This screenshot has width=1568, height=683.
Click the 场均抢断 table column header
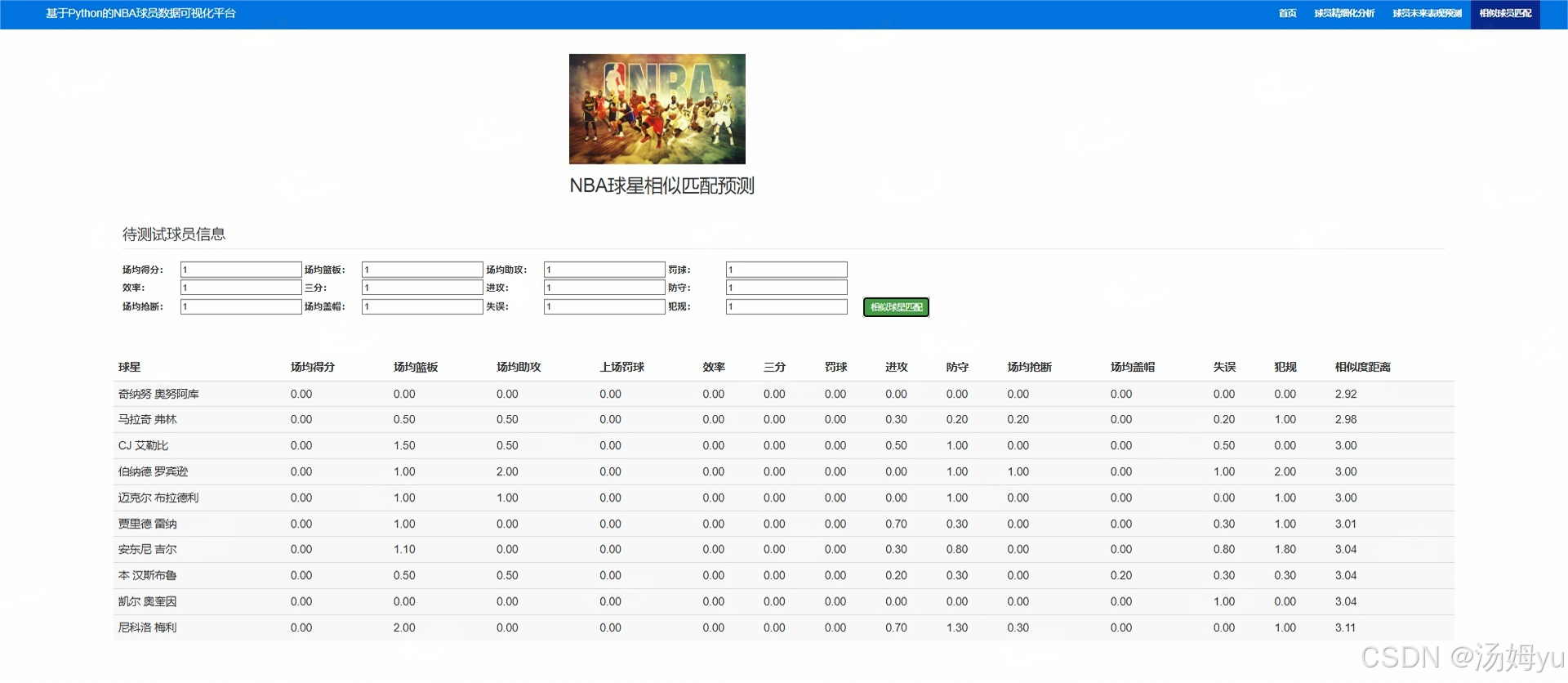click(x=1029, y=368)
